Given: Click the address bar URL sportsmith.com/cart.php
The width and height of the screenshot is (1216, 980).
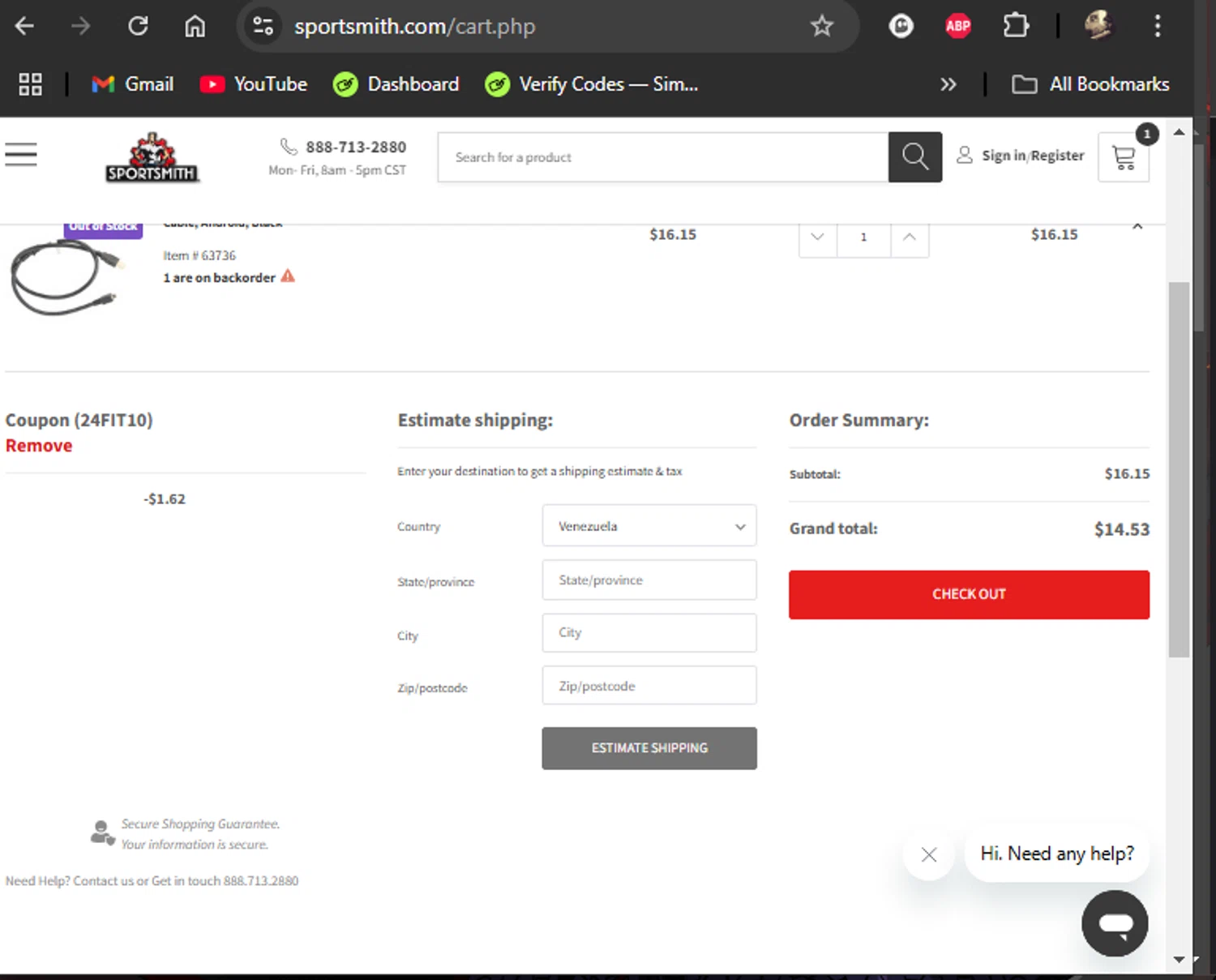Looking at the screenshot, I should (414, 26).
